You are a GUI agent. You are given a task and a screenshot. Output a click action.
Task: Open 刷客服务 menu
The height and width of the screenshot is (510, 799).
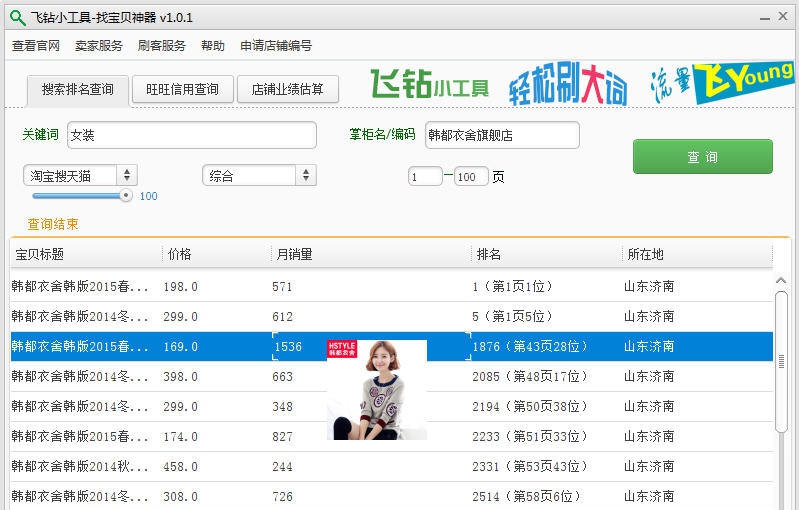(x=162, y=46)
